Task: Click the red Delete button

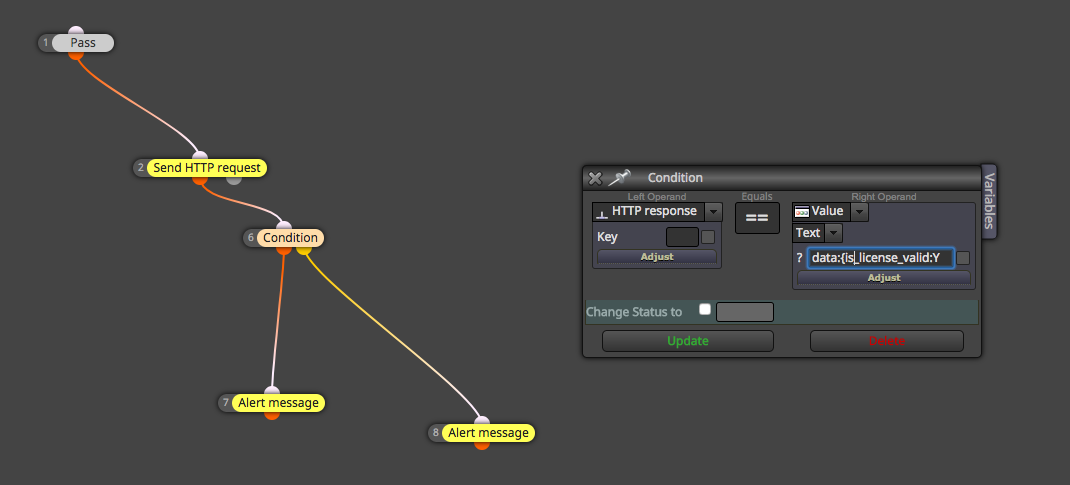Action: pos(886,341)
